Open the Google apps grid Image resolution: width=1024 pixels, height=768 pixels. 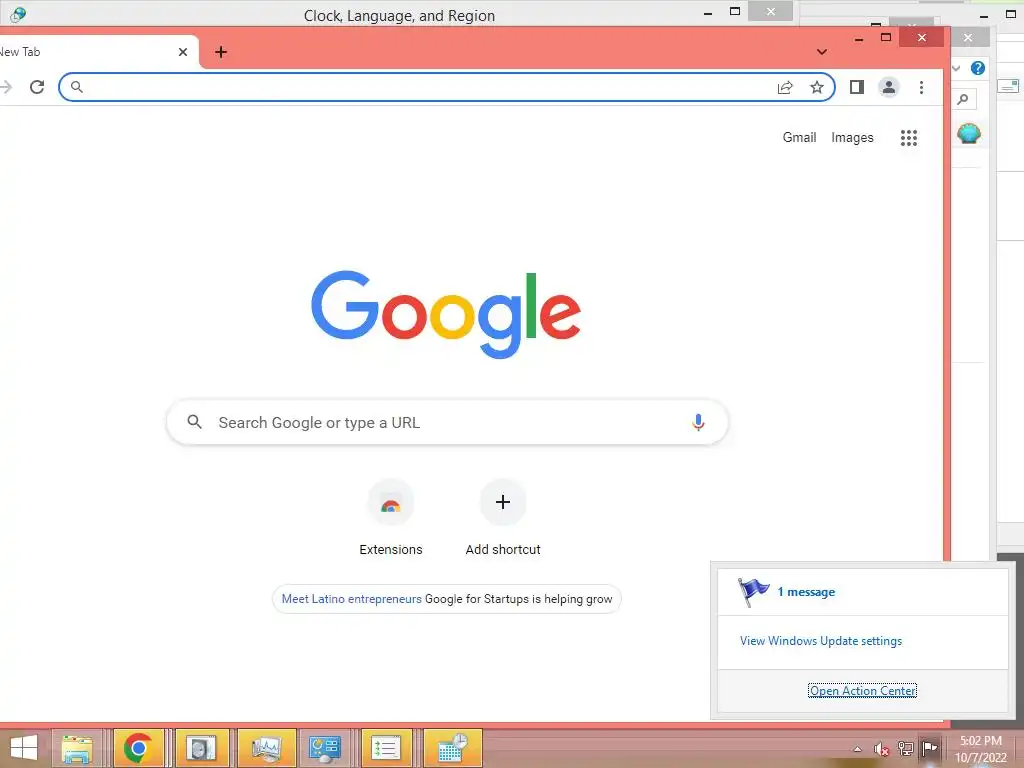point(908,138)
